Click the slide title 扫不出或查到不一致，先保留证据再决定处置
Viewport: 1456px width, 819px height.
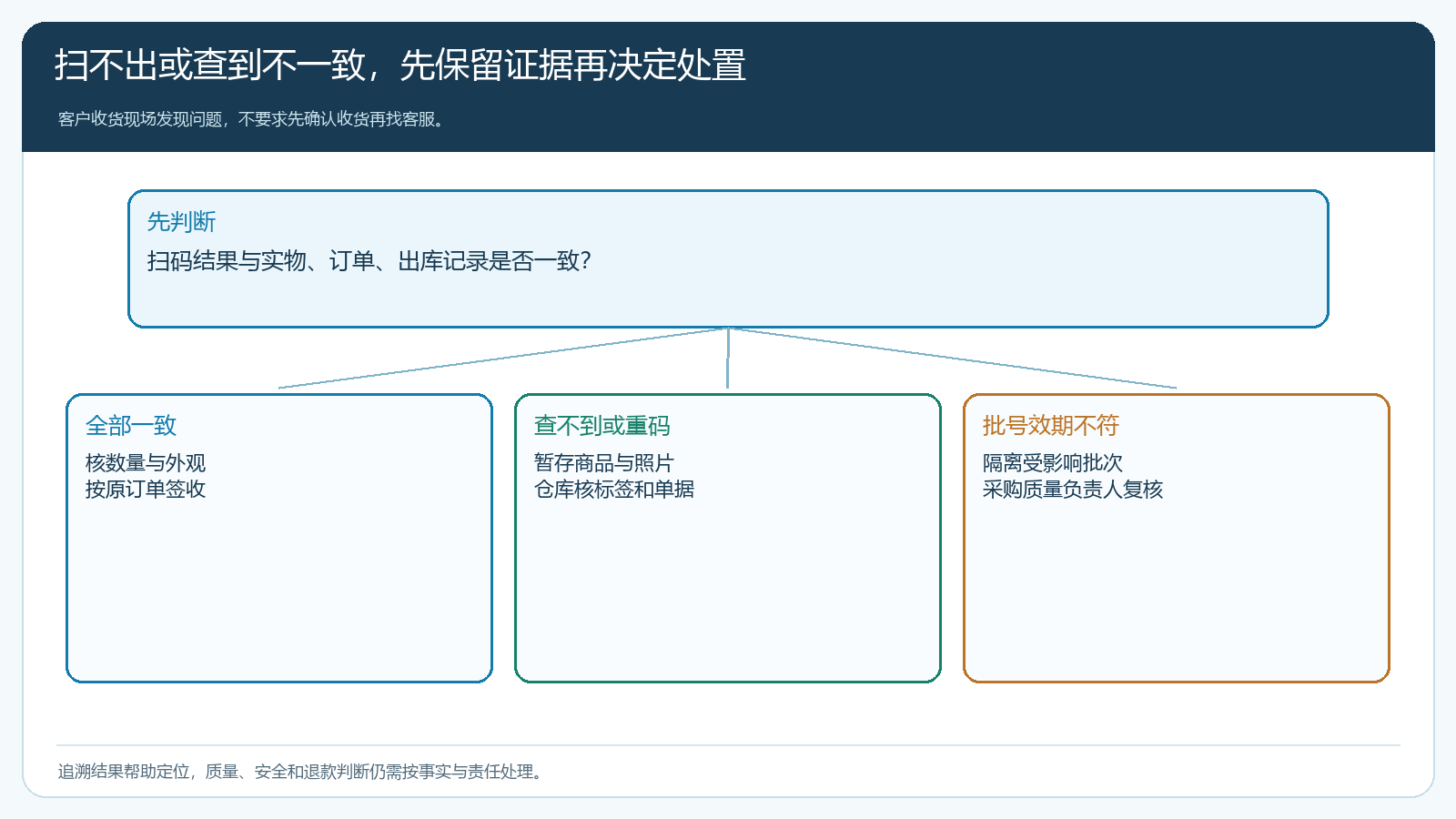pos(400,66)
